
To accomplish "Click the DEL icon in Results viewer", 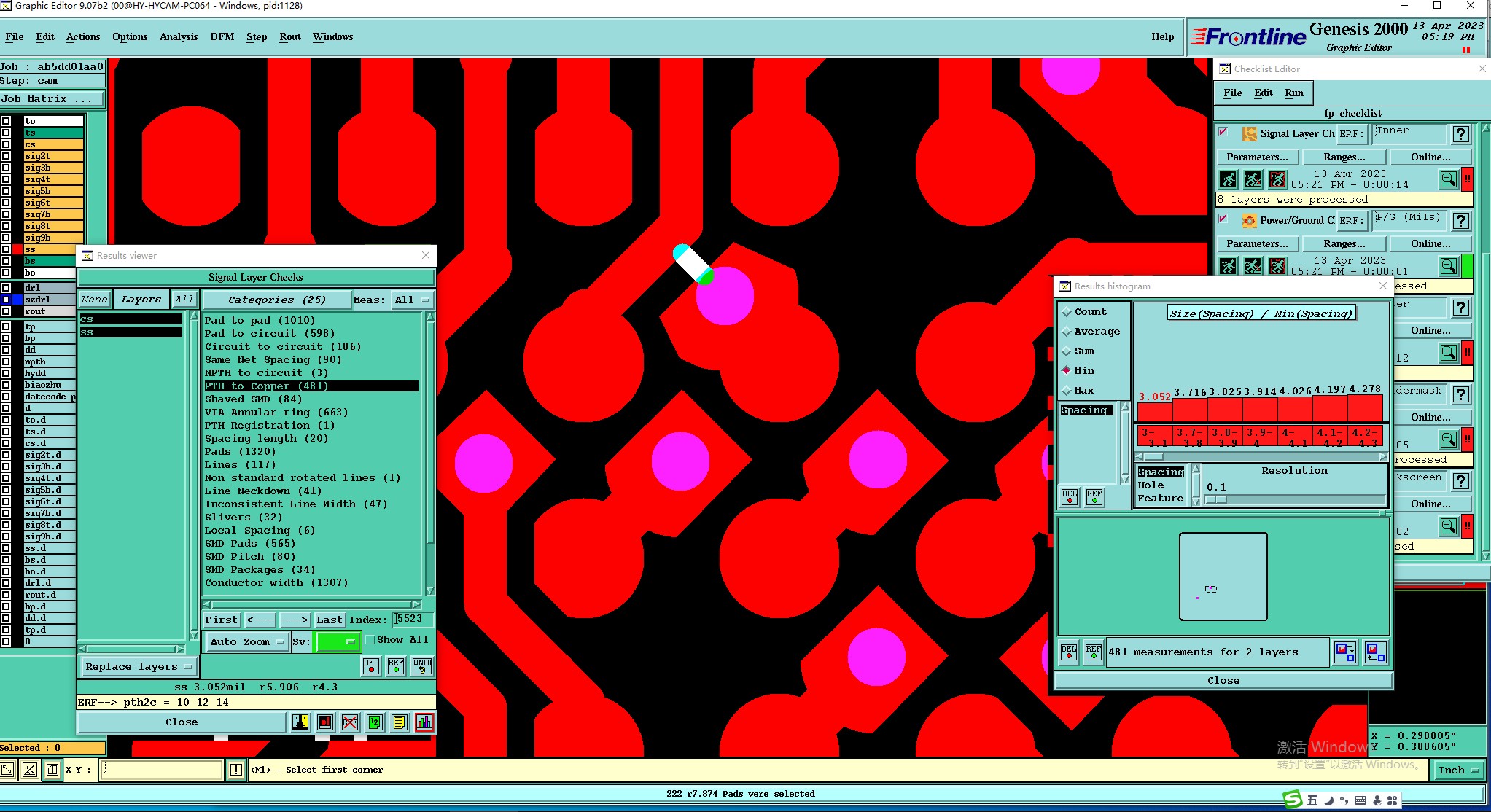I will 371,665.
